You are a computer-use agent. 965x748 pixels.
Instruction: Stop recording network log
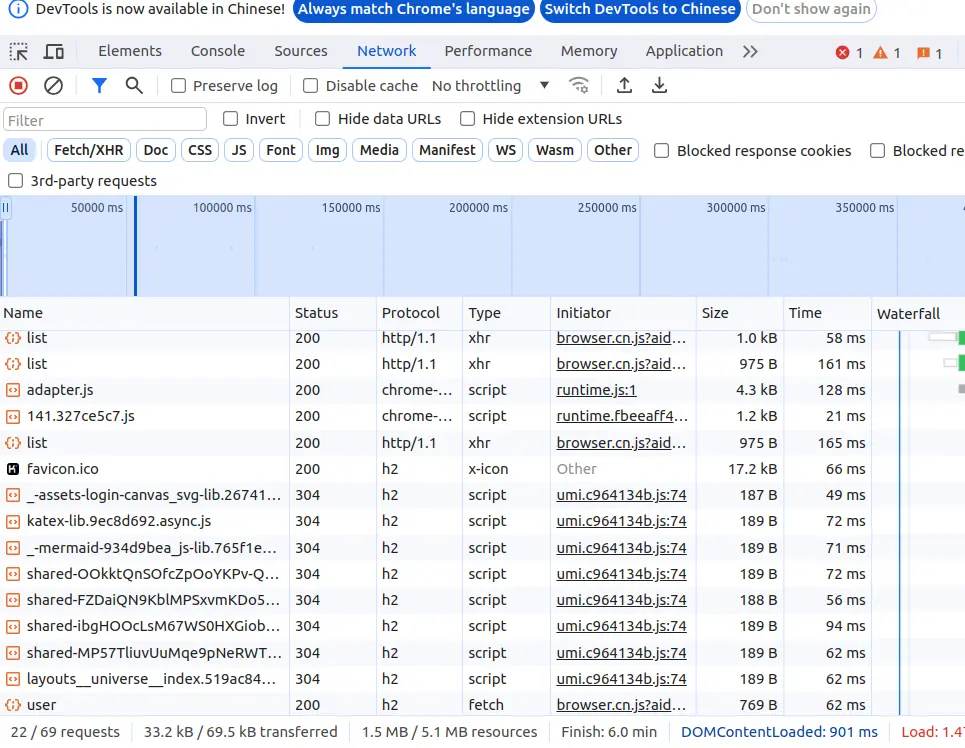click(x=18, y=86)
